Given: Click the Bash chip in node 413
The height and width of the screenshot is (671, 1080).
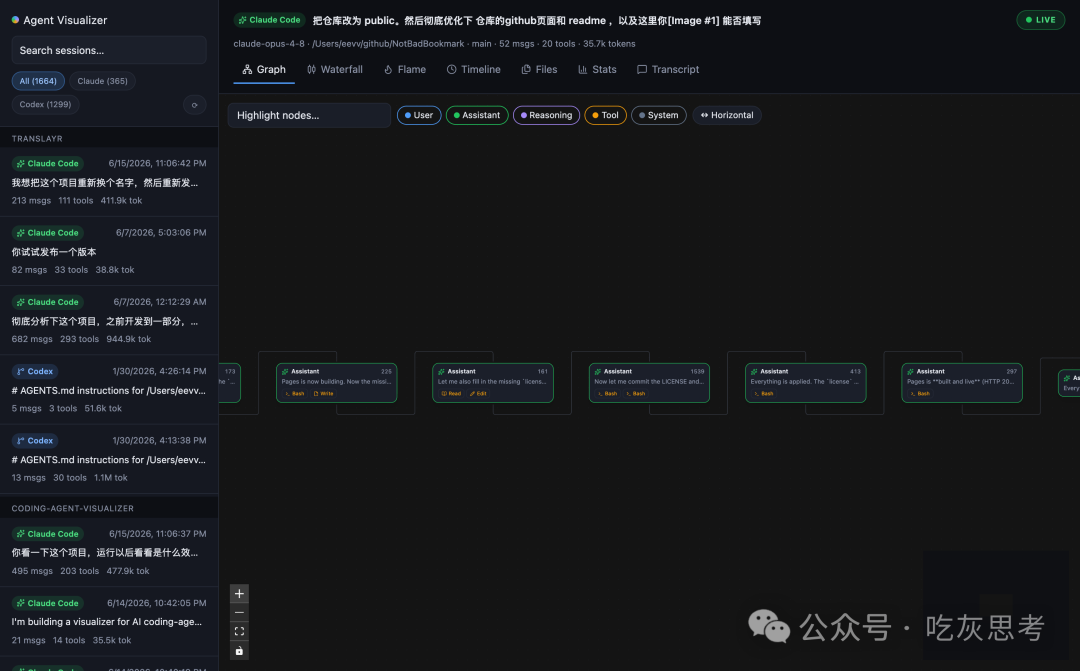Looking at the screenshot, I should pyautogui.click(x=764, y=393).
